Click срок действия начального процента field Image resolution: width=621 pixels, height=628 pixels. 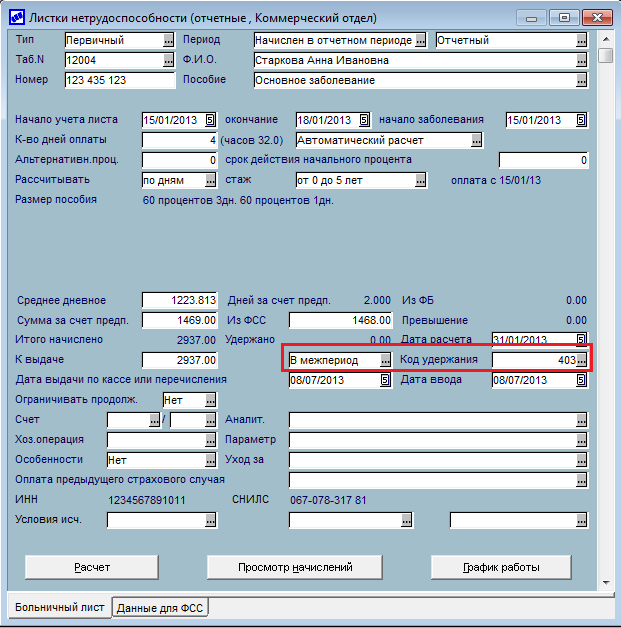click(x=543, y=160)
